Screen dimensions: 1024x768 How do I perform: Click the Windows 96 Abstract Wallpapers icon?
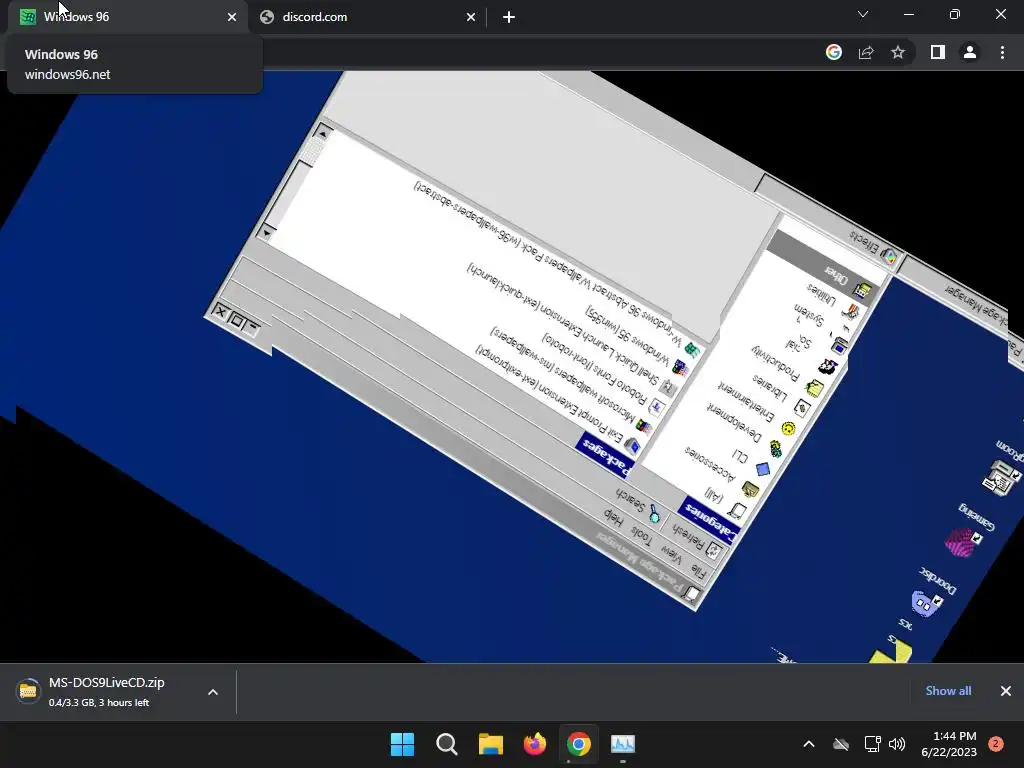point(692,349)
